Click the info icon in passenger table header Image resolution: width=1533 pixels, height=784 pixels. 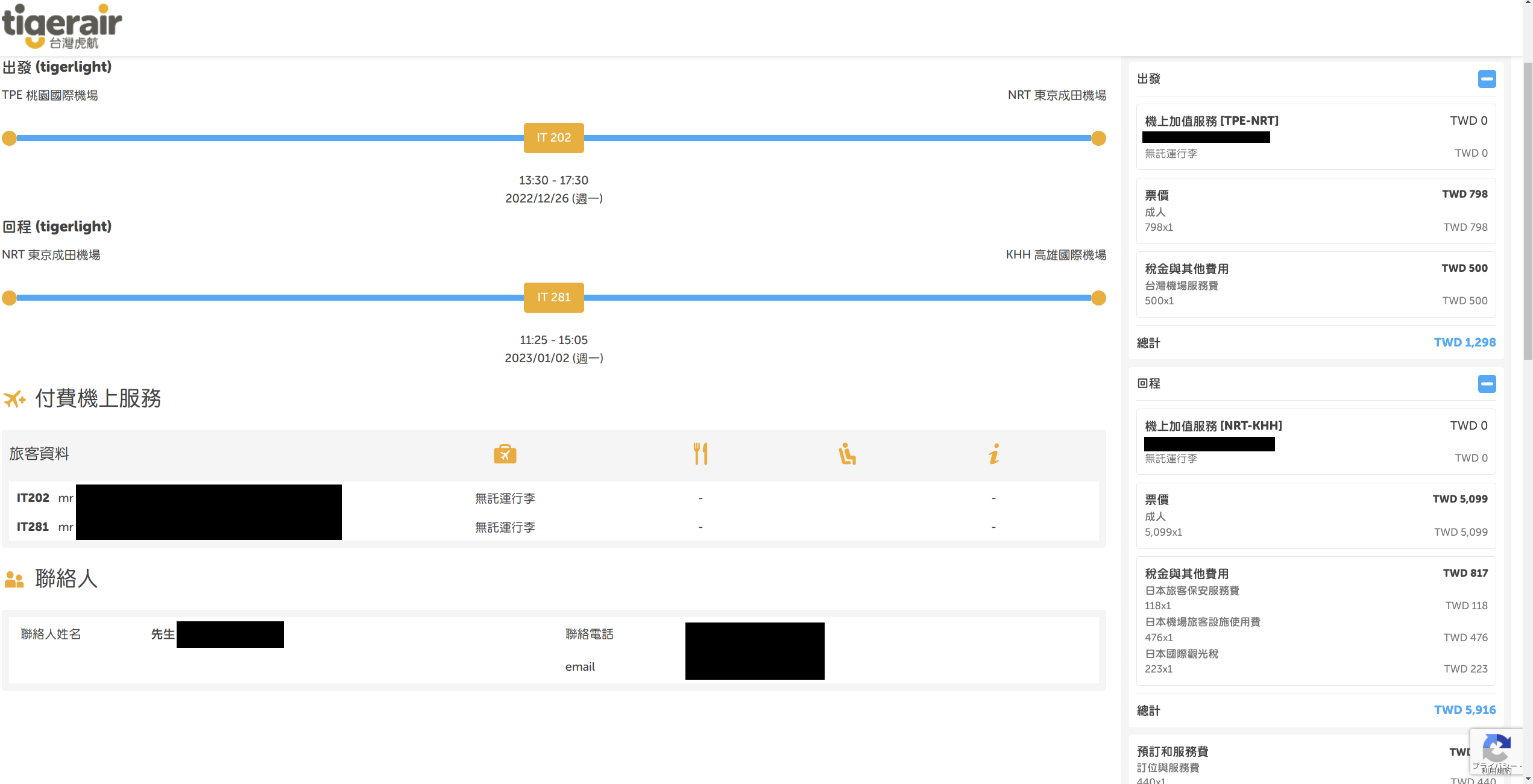pyautogui.click(x=994, y=454)
